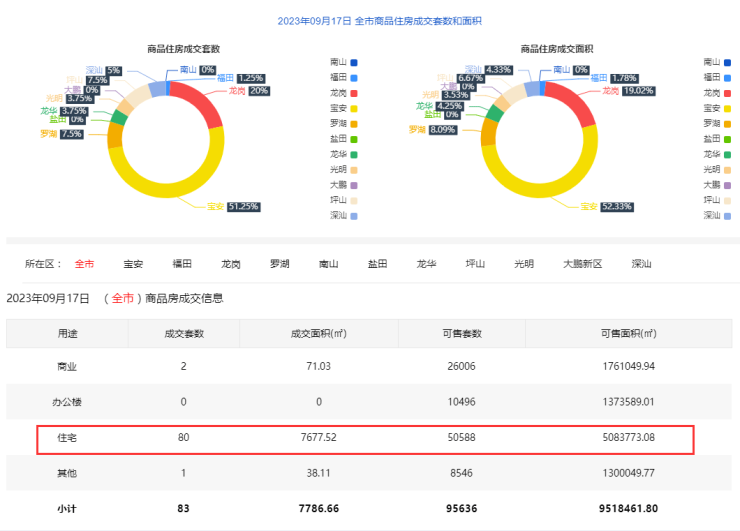Click the 住宅 cell in the table
740x531 pixels.
click(x=67, y=438)
